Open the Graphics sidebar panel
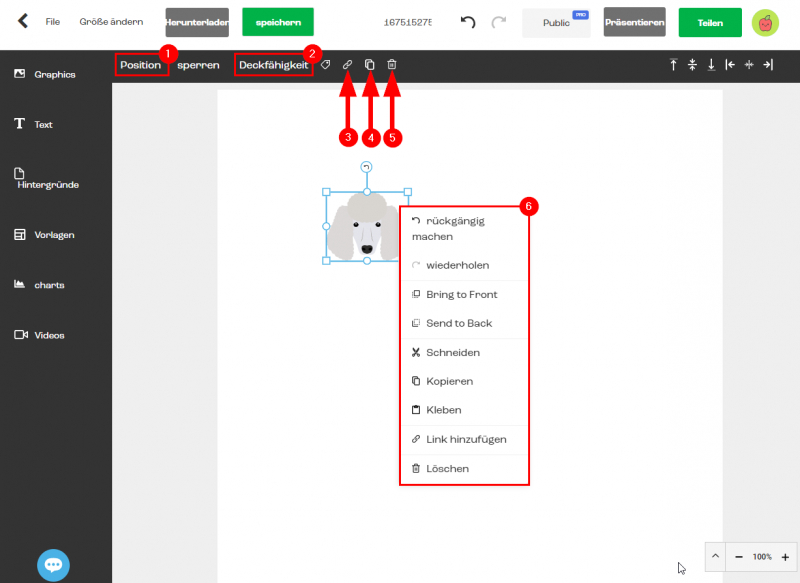 45,74
